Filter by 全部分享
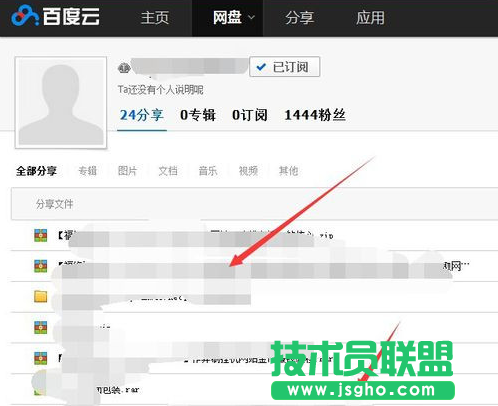The height and width of the screenshot is (406, 498). coord(36,171)
